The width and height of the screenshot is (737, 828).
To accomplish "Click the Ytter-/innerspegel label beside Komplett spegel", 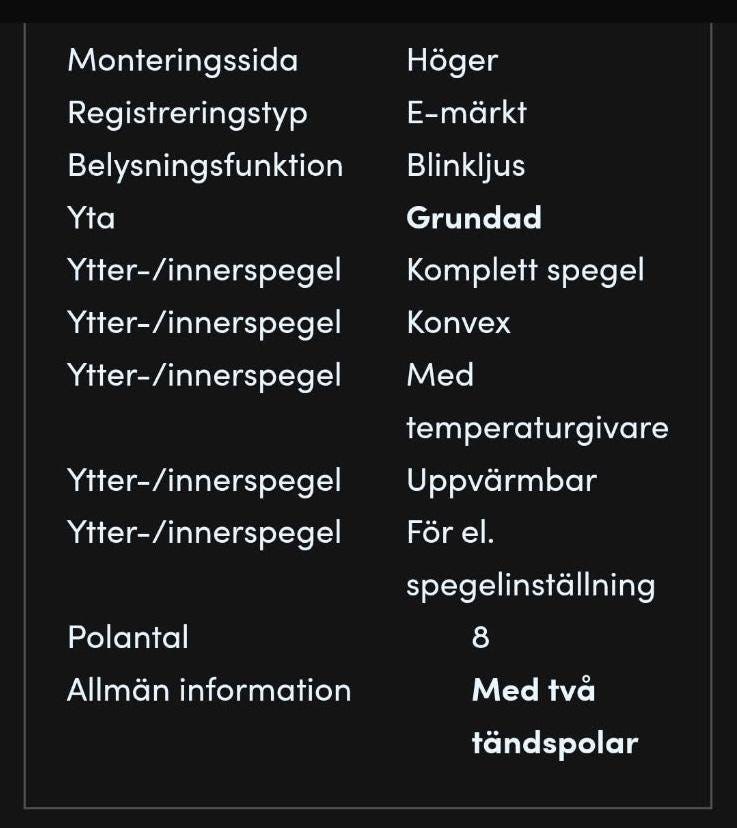I will (204, 270).
